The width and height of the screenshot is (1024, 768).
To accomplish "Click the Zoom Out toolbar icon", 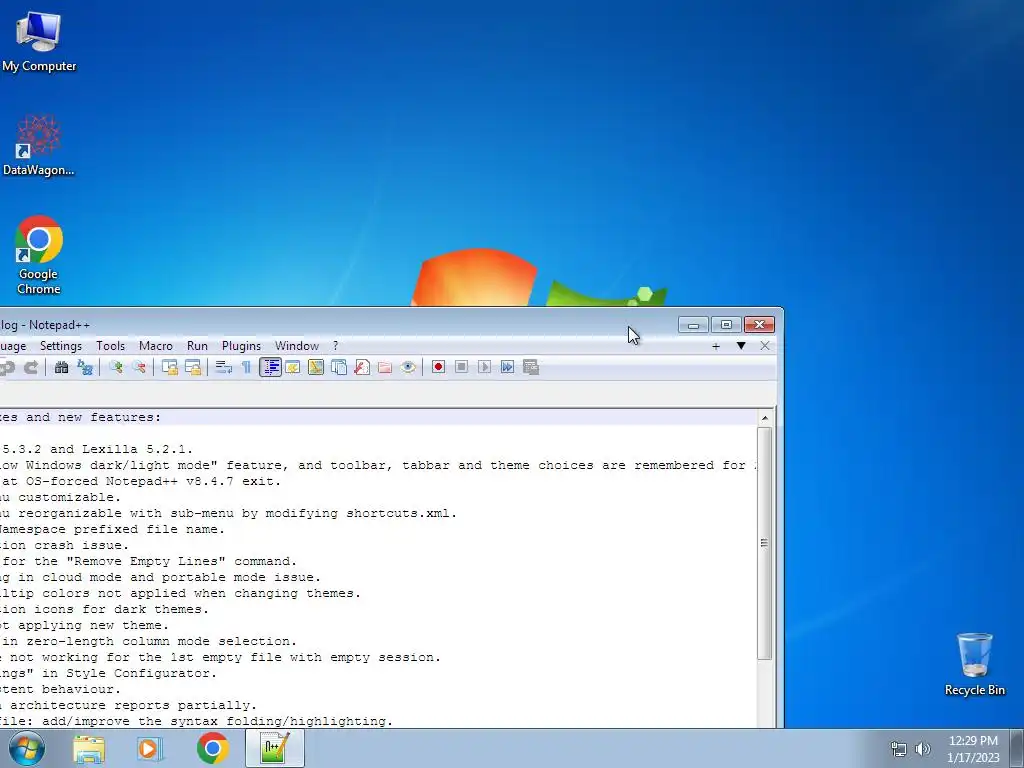I will click(138, 368).
